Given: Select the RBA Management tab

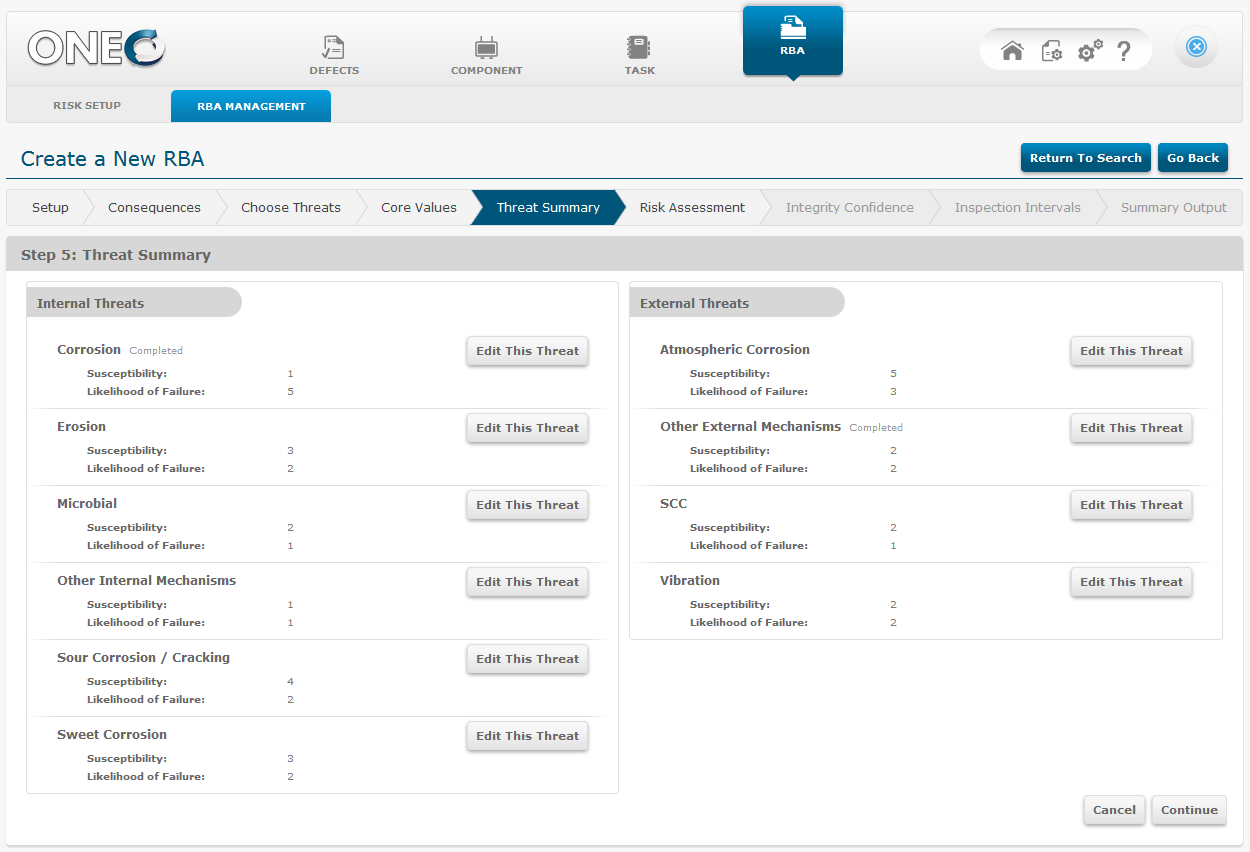Looking at the screenshot, I should [251, 106].
